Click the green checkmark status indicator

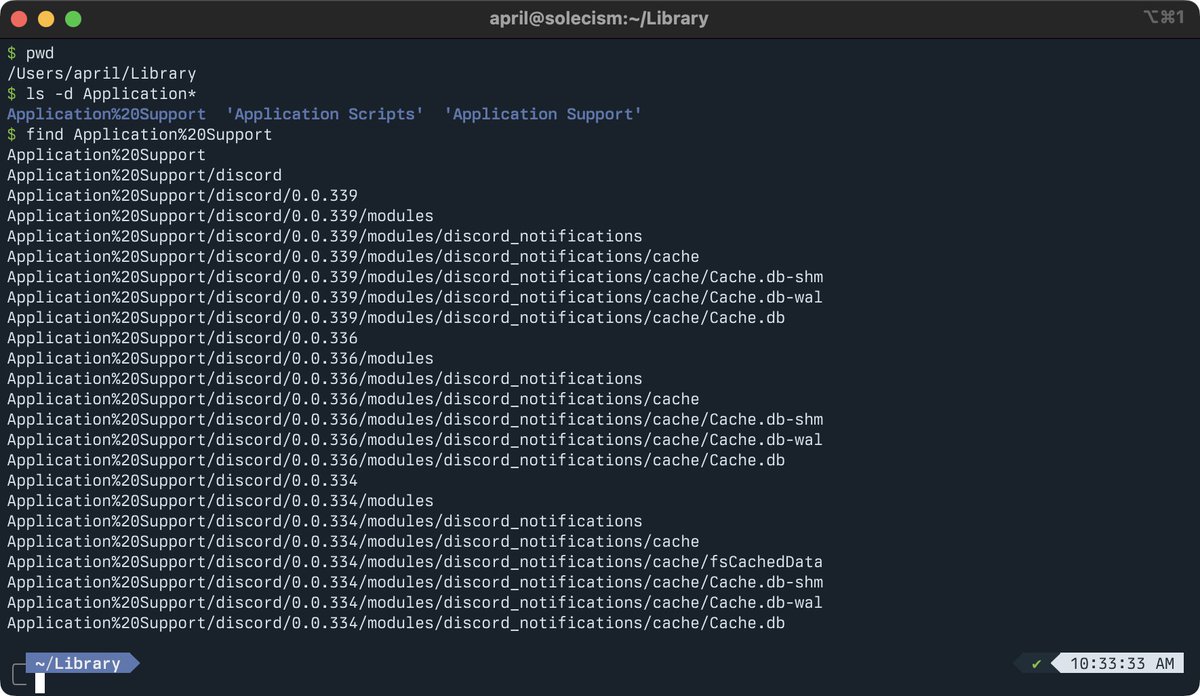[1037, 663]
